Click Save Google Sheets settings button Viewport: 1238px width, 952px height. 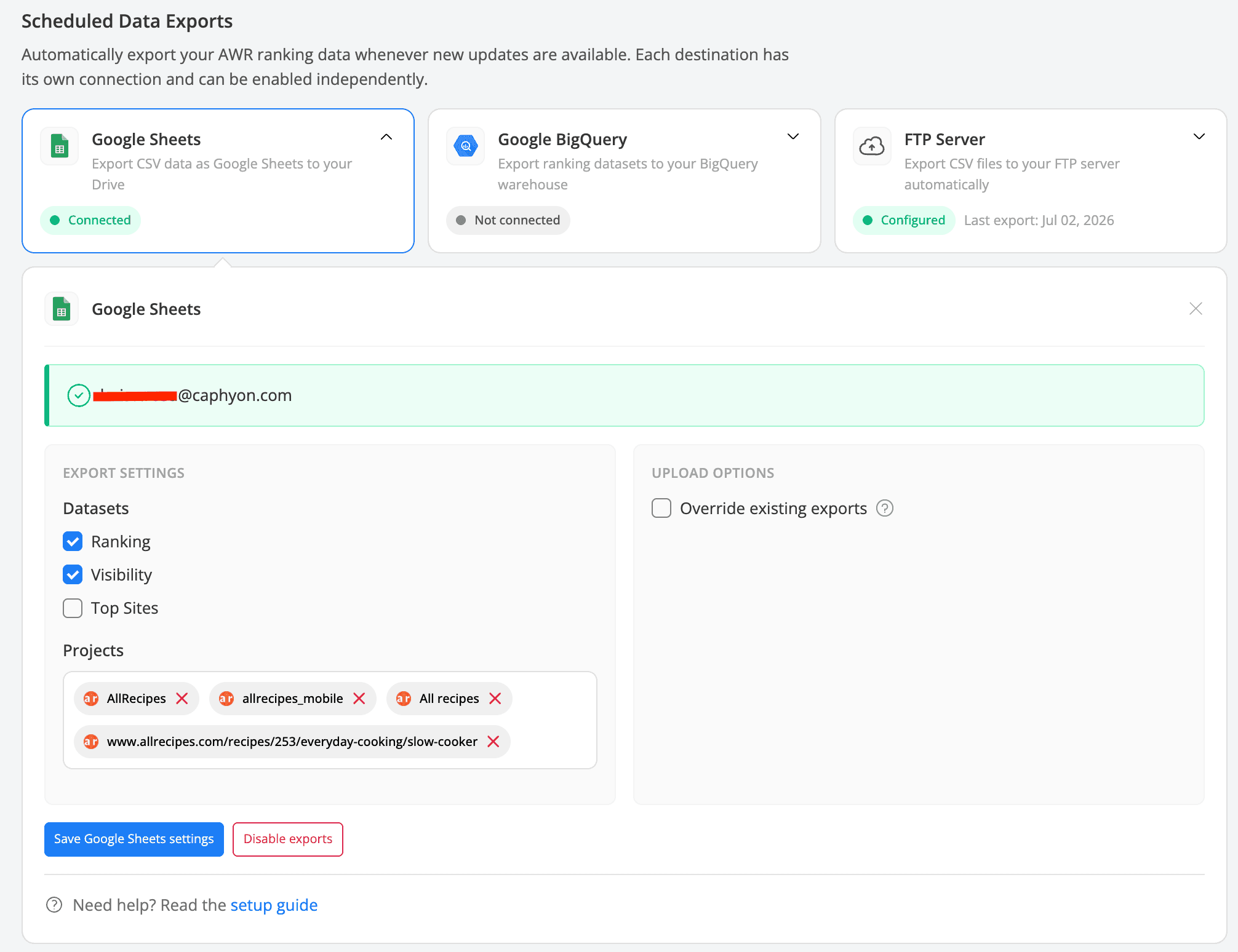point(134,839)
